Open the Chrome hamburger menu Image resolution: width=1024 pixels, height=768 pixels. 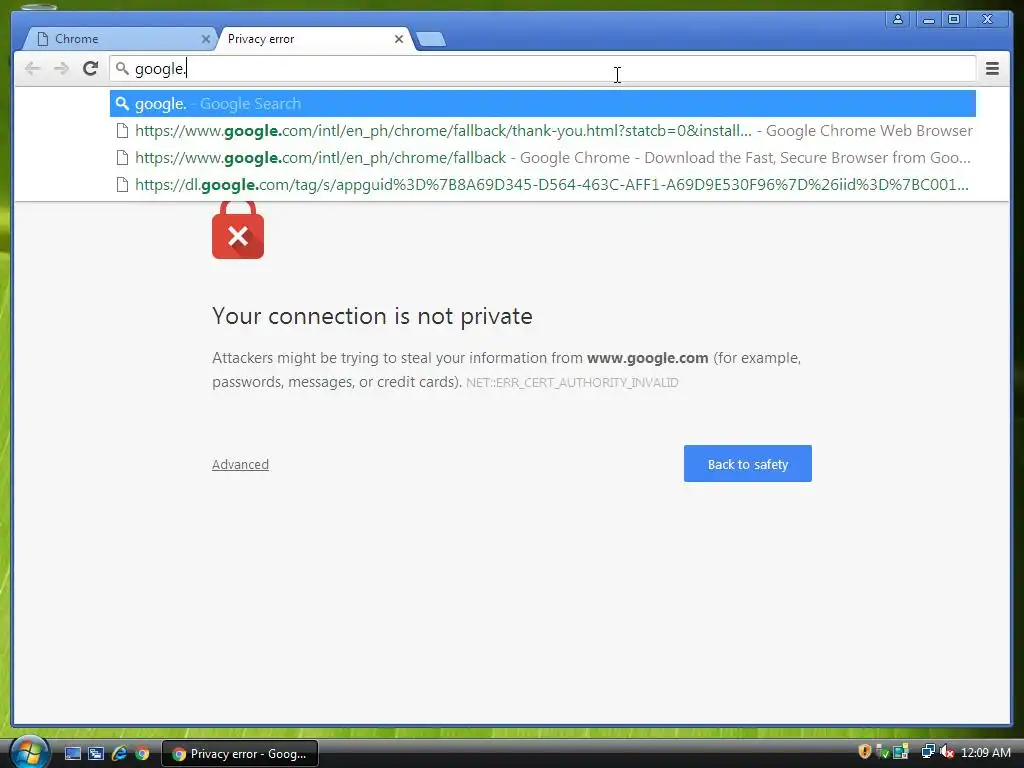click(992, 69)
